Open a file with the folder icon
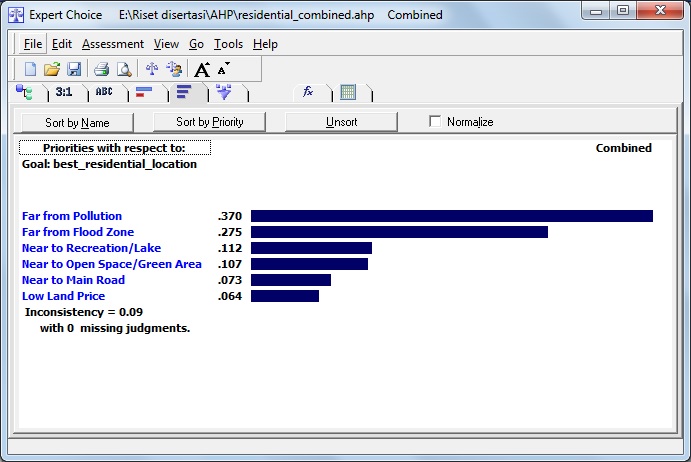691x462 pixels. 52,69
